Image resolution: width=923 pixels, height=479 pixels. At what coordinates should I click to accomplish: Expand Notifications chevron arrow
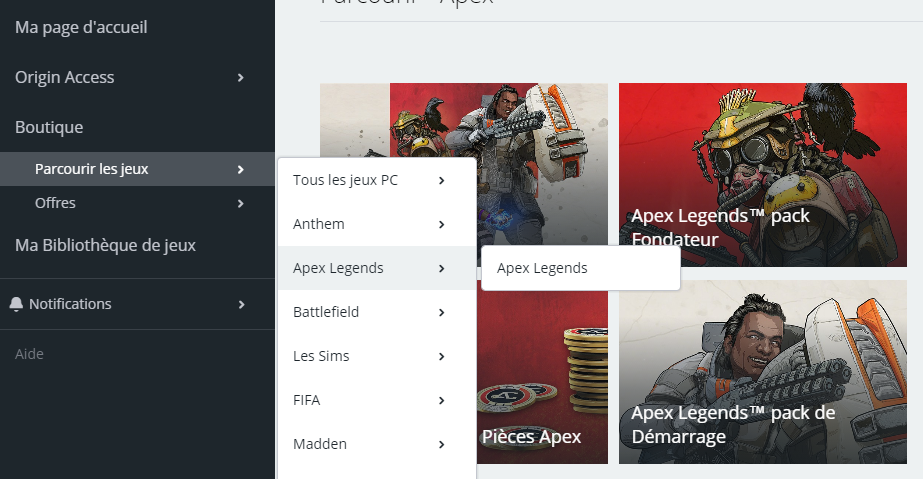[x=241, y=304]
